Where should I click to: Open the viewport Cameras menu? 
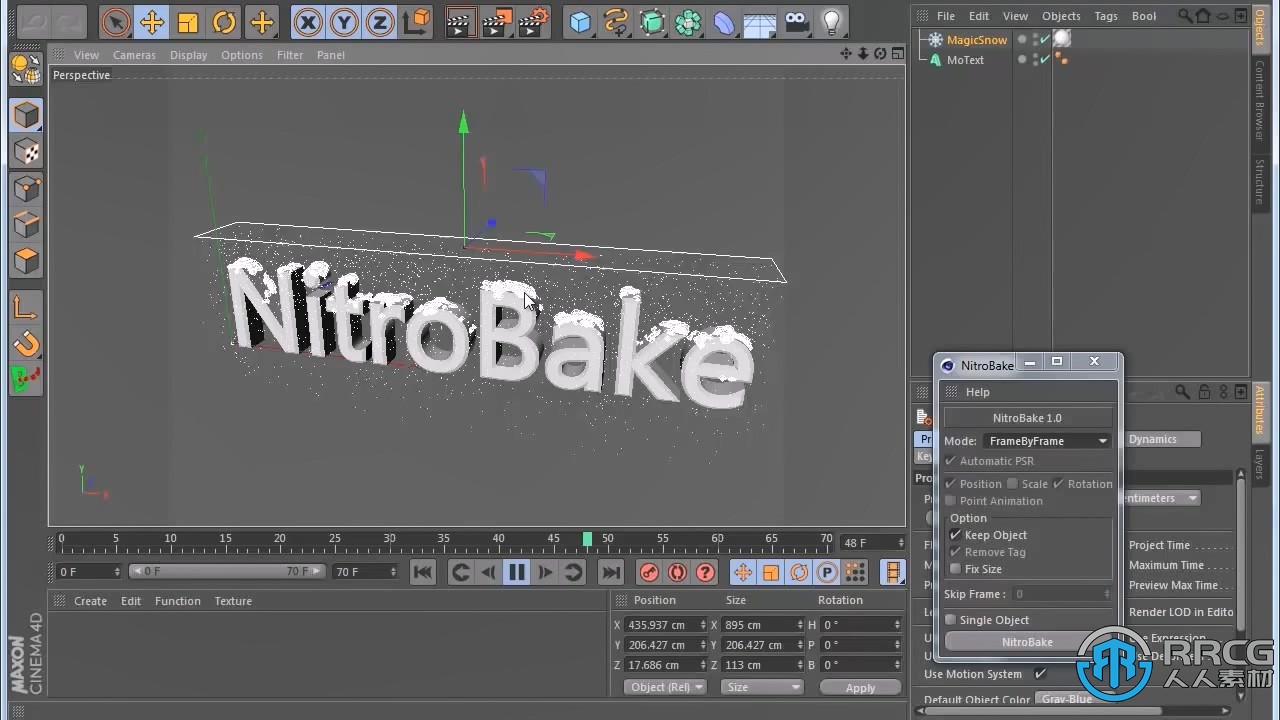(x=134, y=55)
